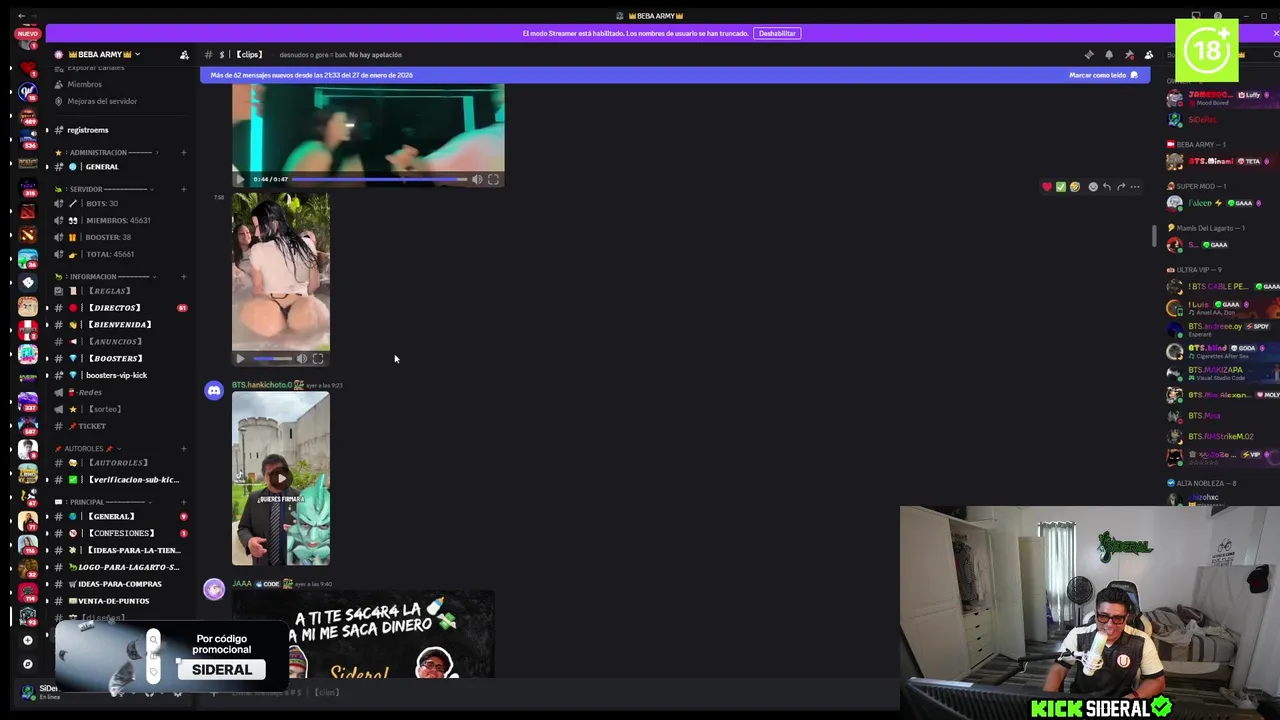Click forward arrow on message toolbar
The image size is (1280, 720).
pos(1121,187)
